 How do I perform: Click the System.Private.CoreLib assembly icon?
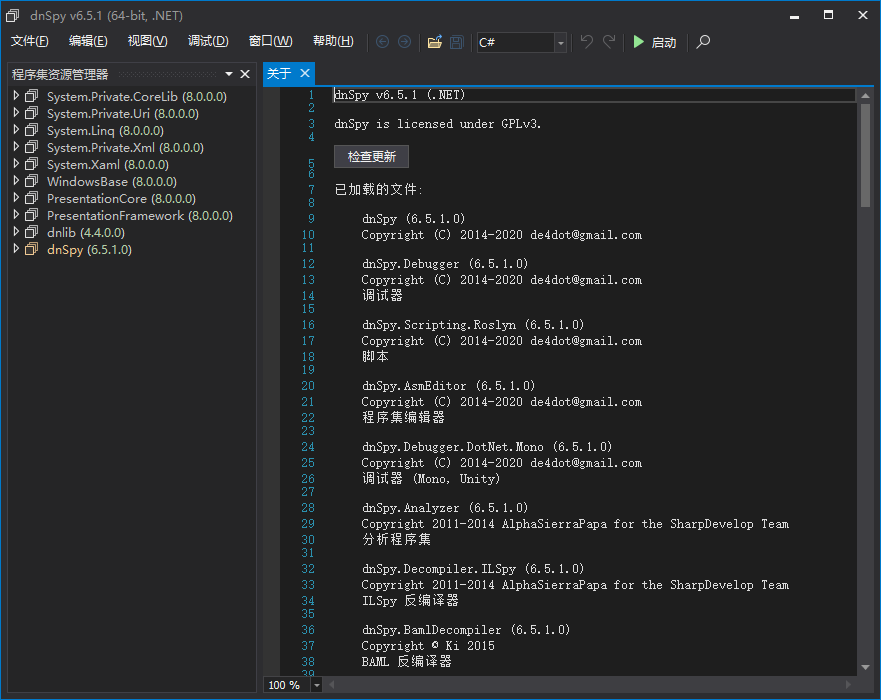coord(32,97)
